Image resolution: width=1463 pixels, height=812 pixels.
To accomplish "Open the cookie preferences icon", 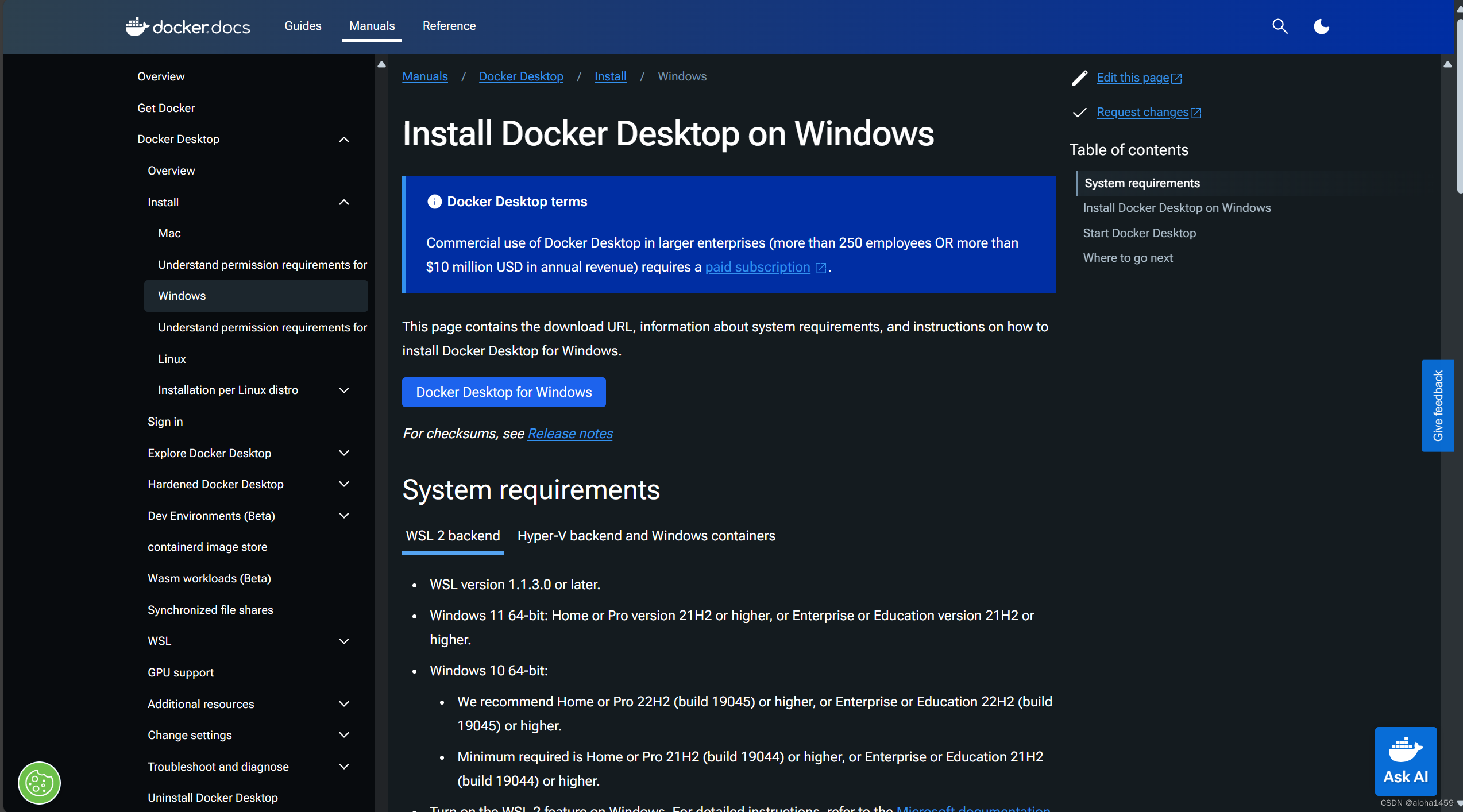I will click(x=39, y=782).
